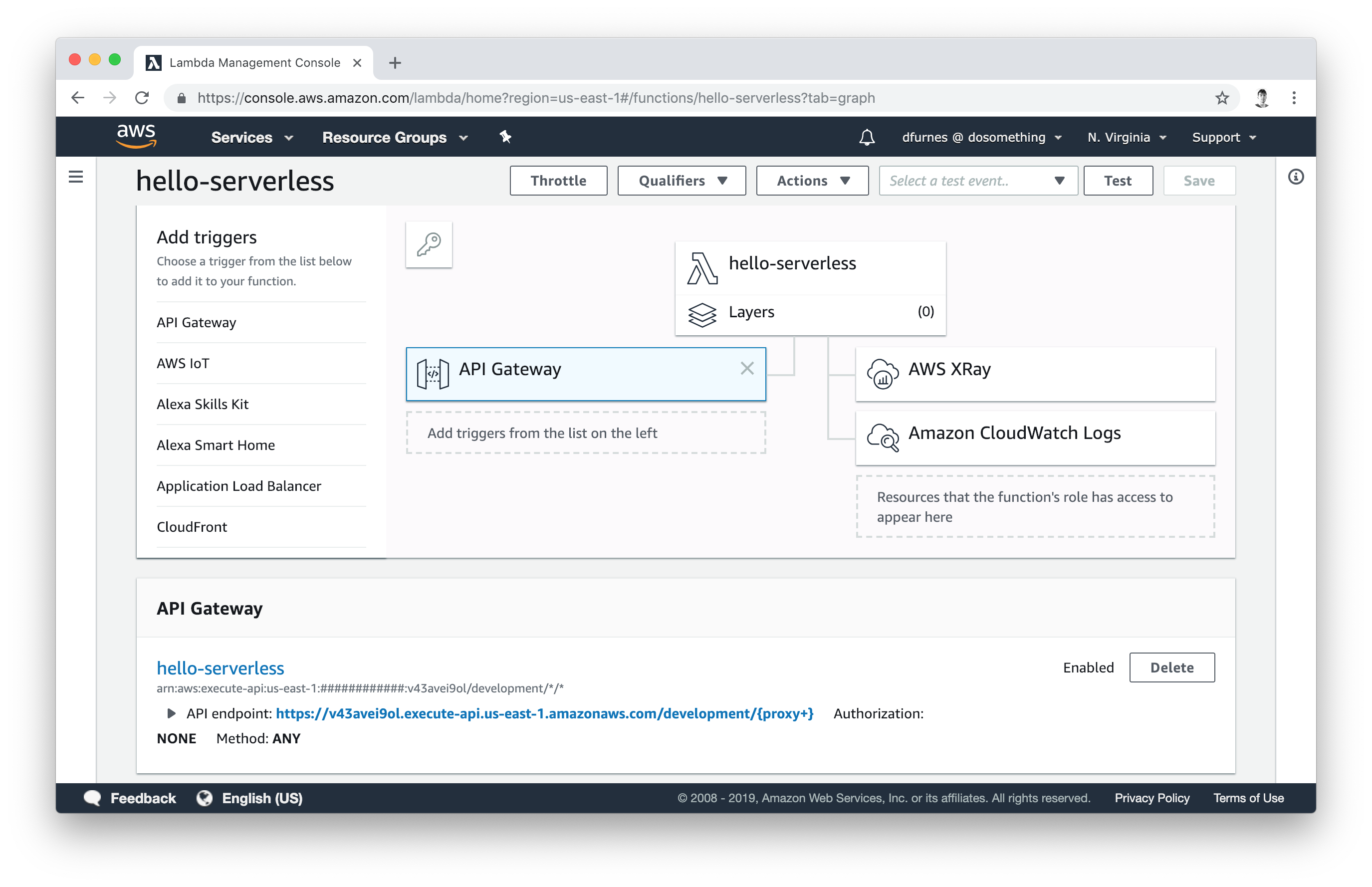Click the AWS XRay service icon

(883, 373)
